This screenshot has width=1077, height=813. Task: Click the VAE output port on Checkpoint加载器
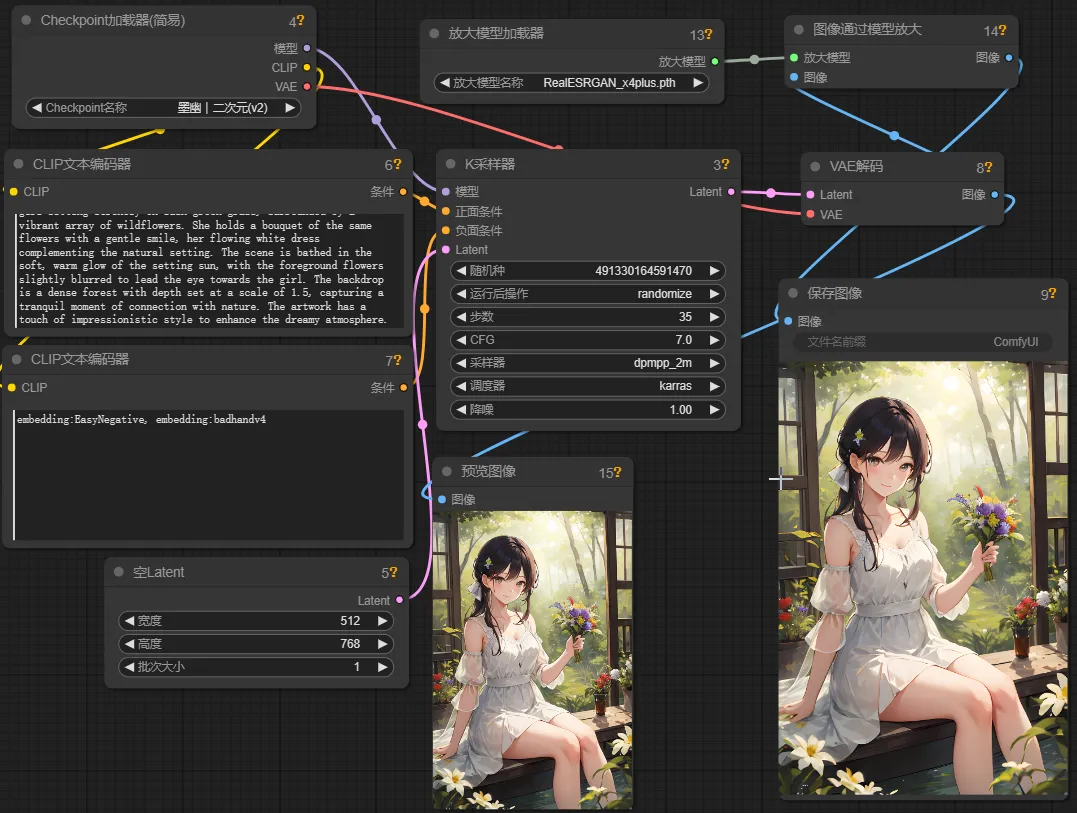(x=307, y=87)
